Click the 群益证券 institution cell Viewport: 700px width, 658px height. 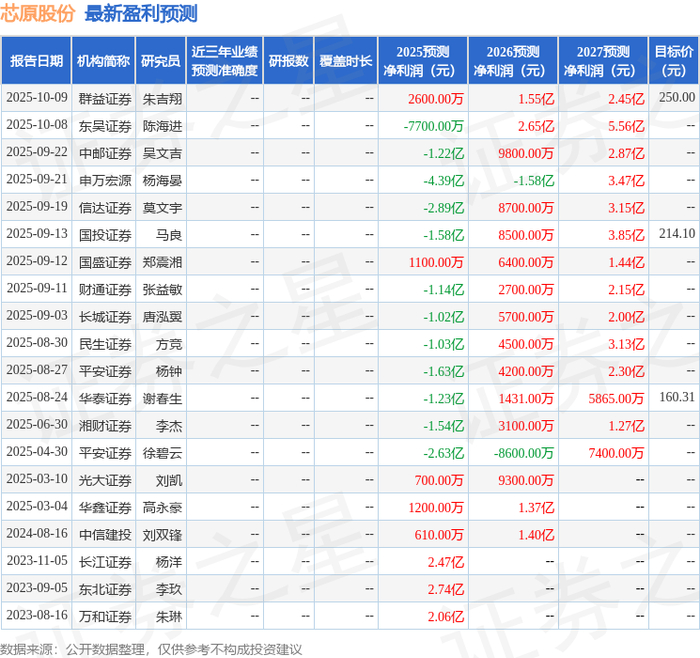click(x=105, y=99)
